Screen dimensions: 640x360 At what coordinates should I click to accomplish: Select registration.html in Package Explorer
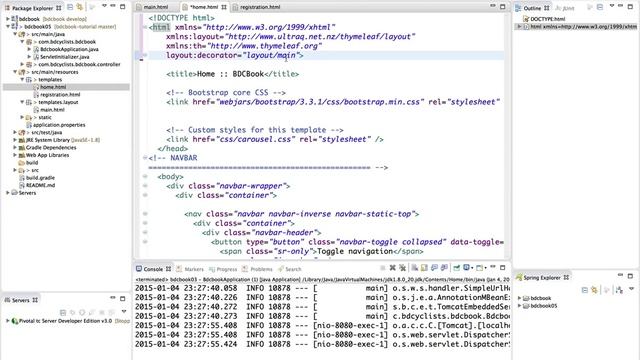click(x=60, y=94)
